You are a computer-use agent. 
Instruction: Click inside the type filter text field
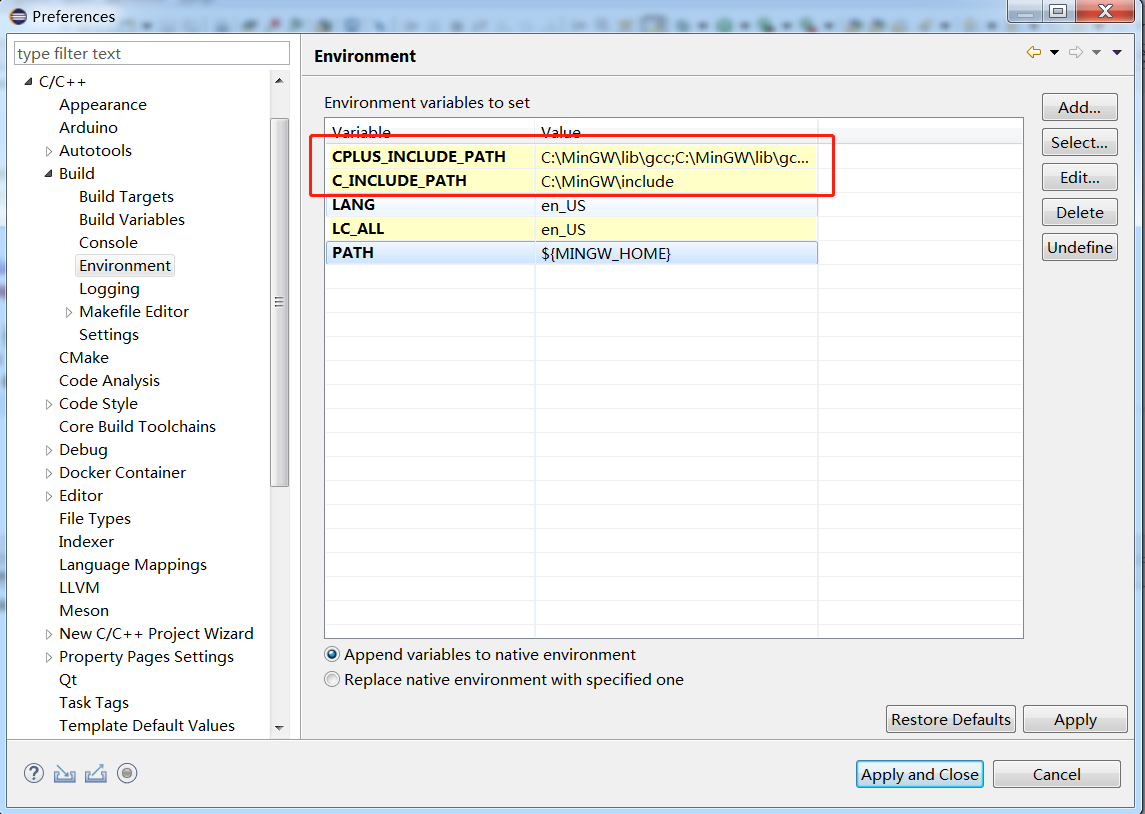click(151, 52)
